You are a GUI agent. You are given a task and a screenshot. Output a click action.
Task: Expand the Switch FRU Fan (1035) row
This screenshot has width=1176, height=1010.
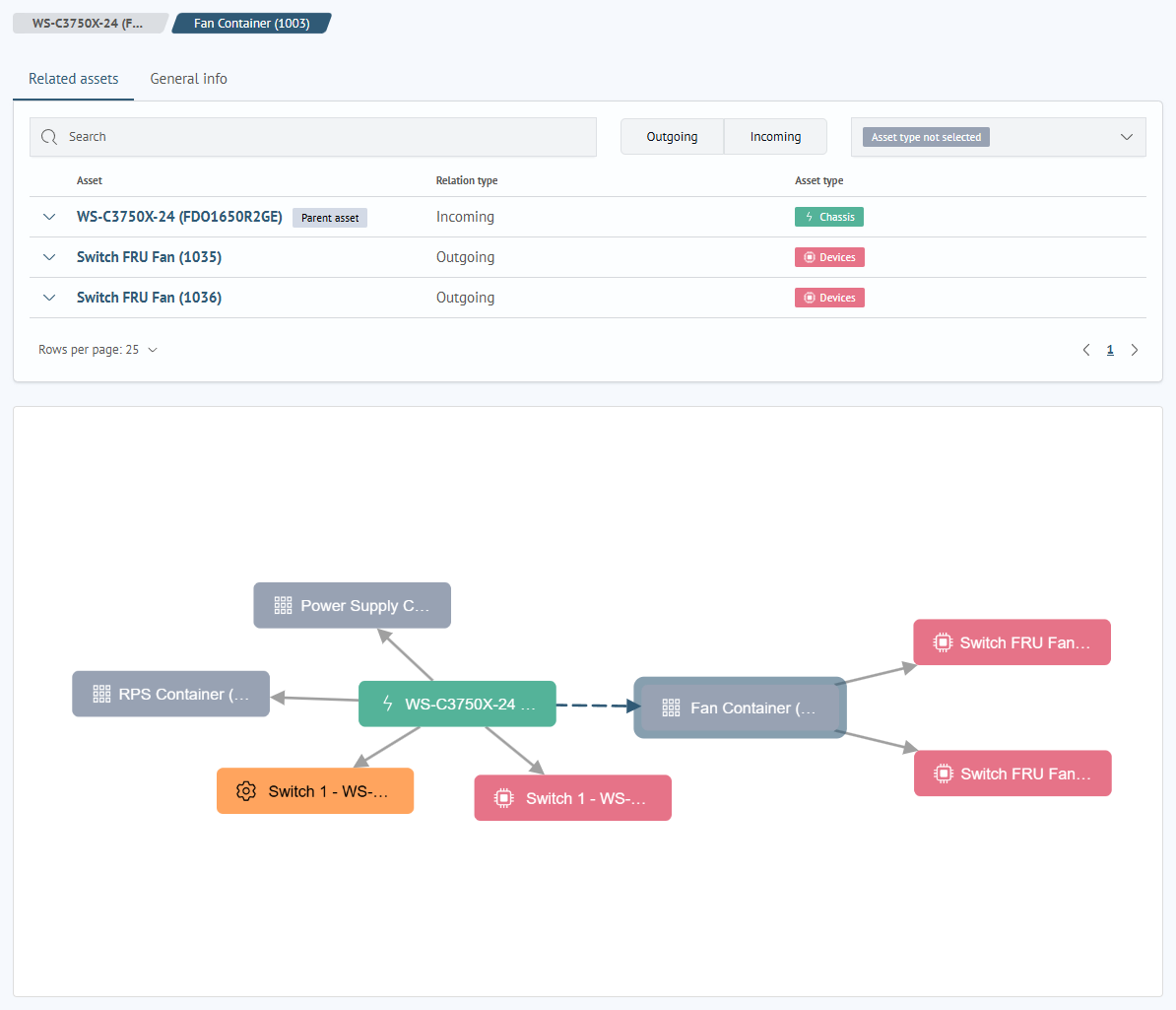[x=49, y=257]
